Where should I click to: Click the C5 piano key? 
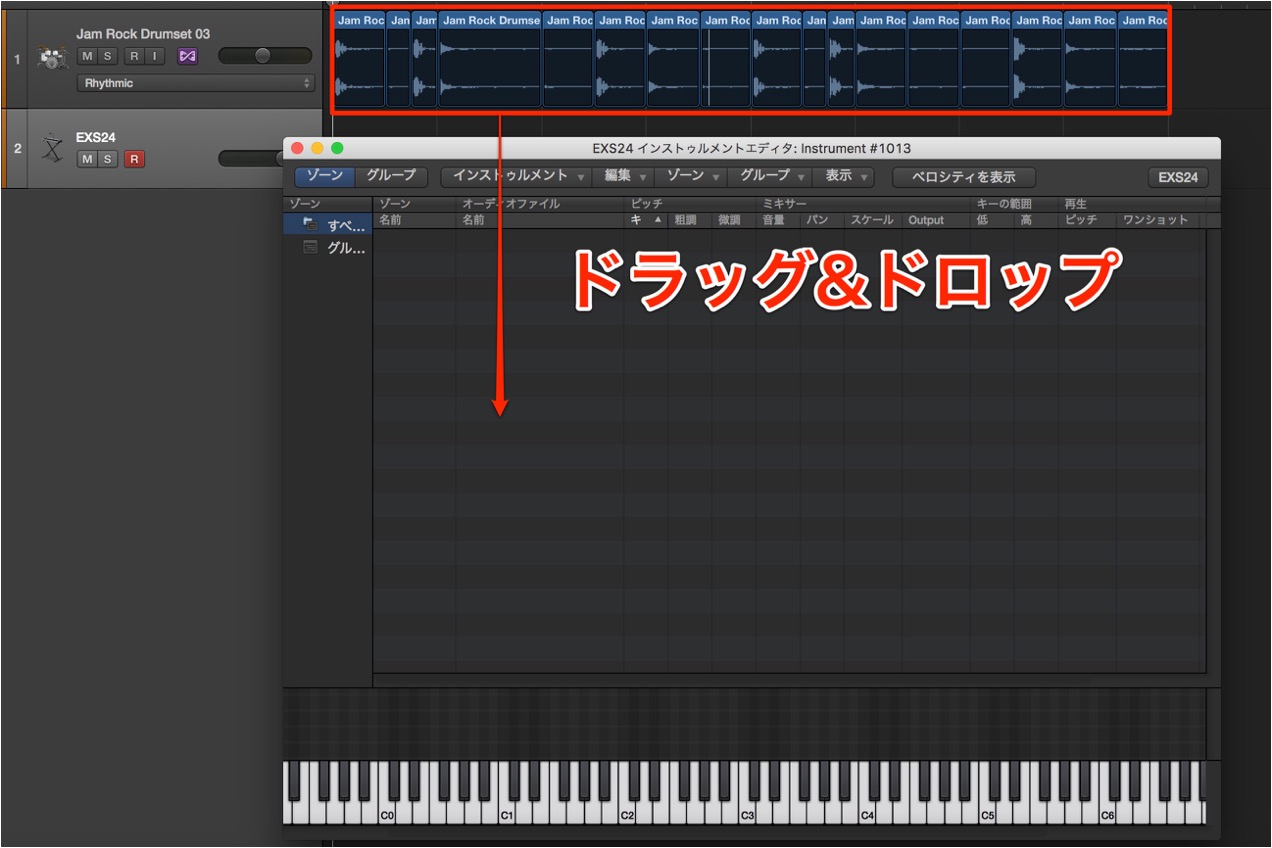point(987,794)
